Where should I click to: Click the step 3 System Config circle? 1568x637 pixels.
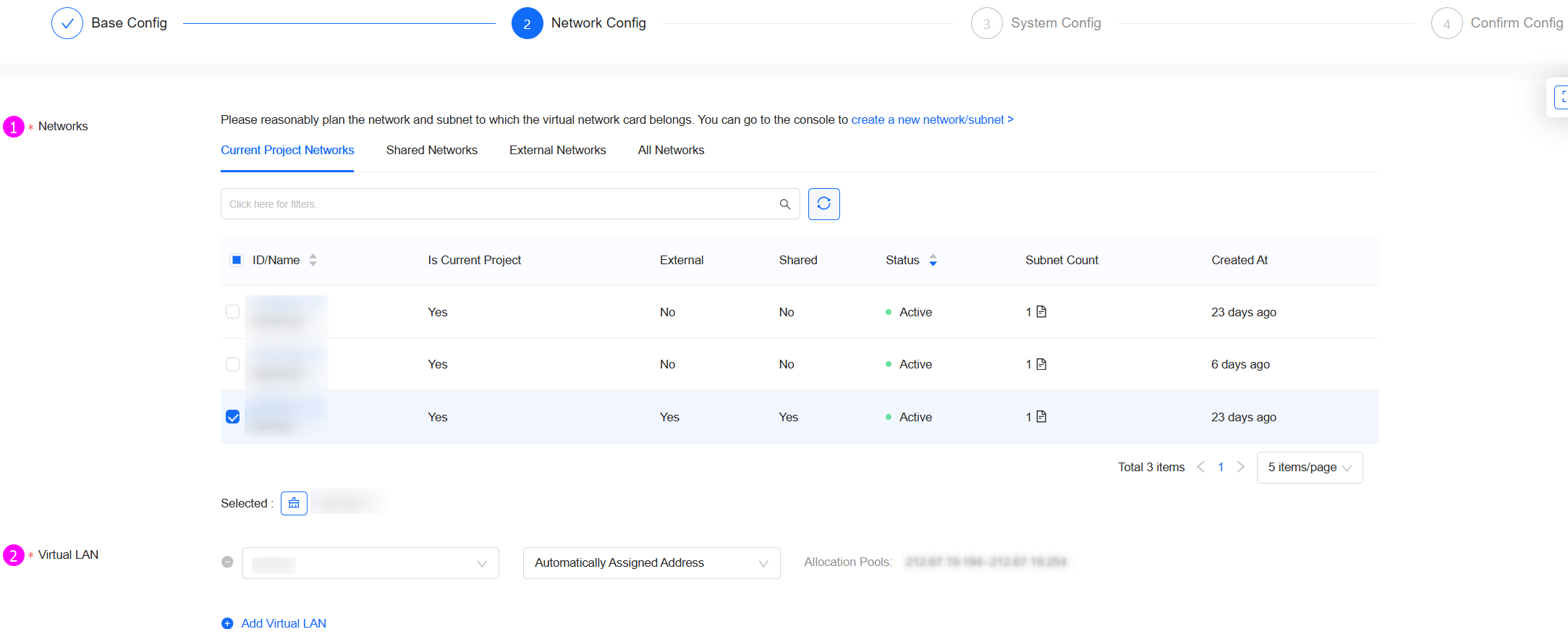coord(986,23)
